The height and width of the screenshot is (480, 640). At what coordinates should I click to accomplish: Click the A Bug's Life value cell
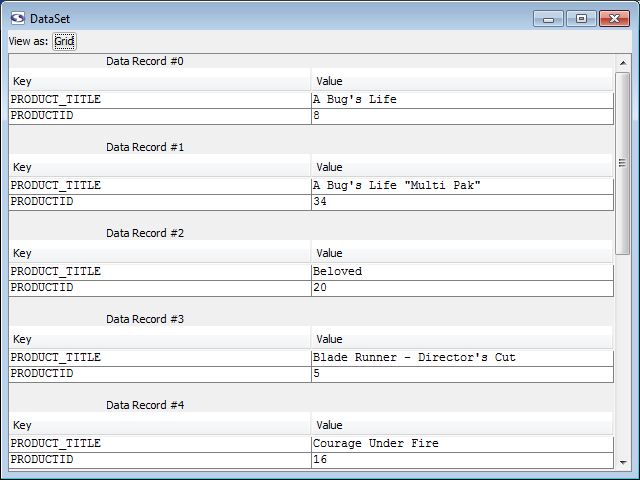462,100
